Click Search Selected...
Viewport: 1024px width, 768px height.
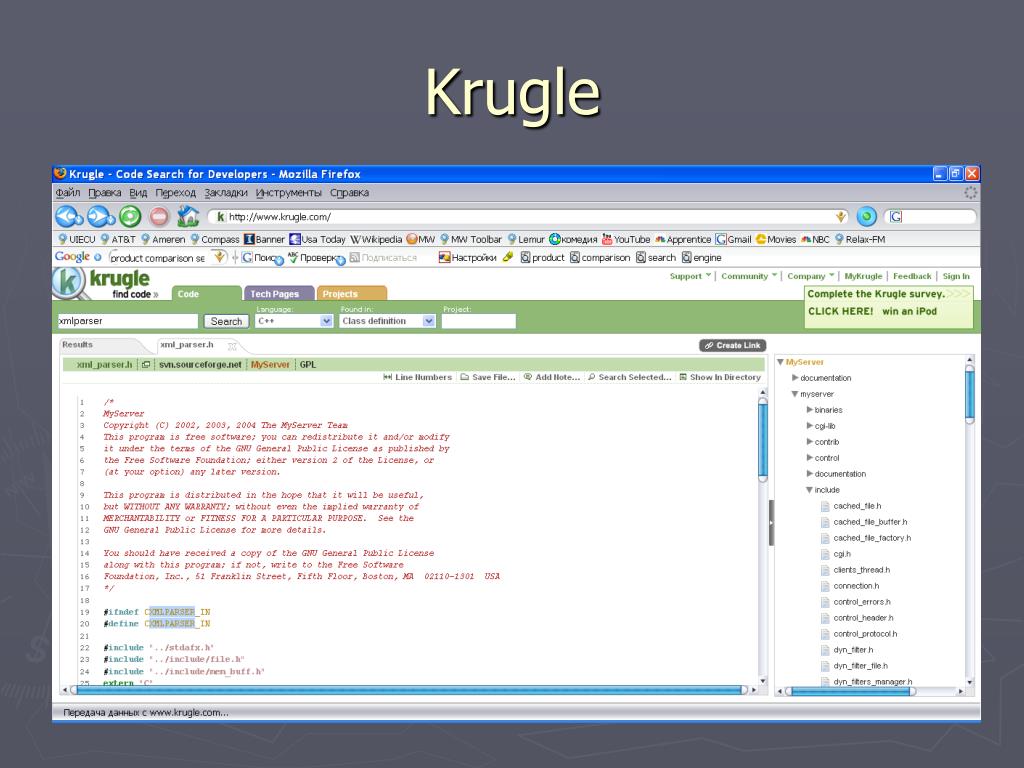[630, 377]
